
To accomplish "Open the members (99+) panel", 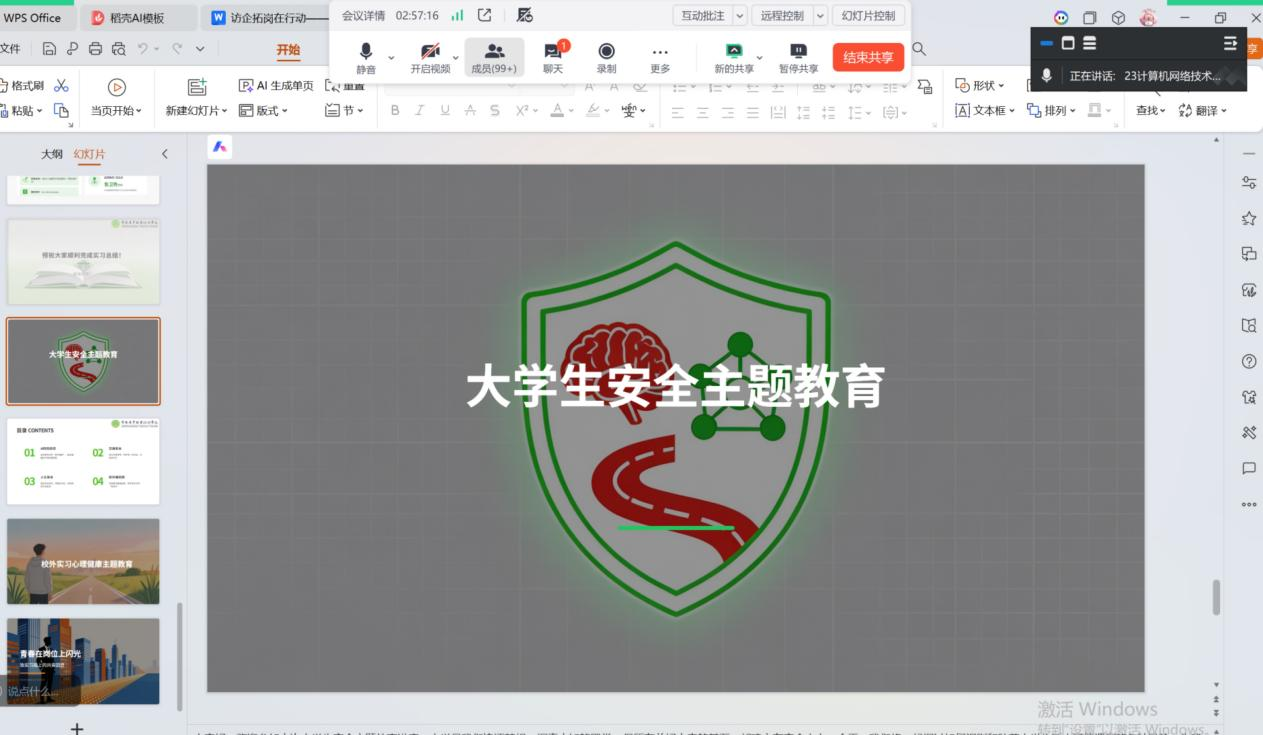I will 494,58.
